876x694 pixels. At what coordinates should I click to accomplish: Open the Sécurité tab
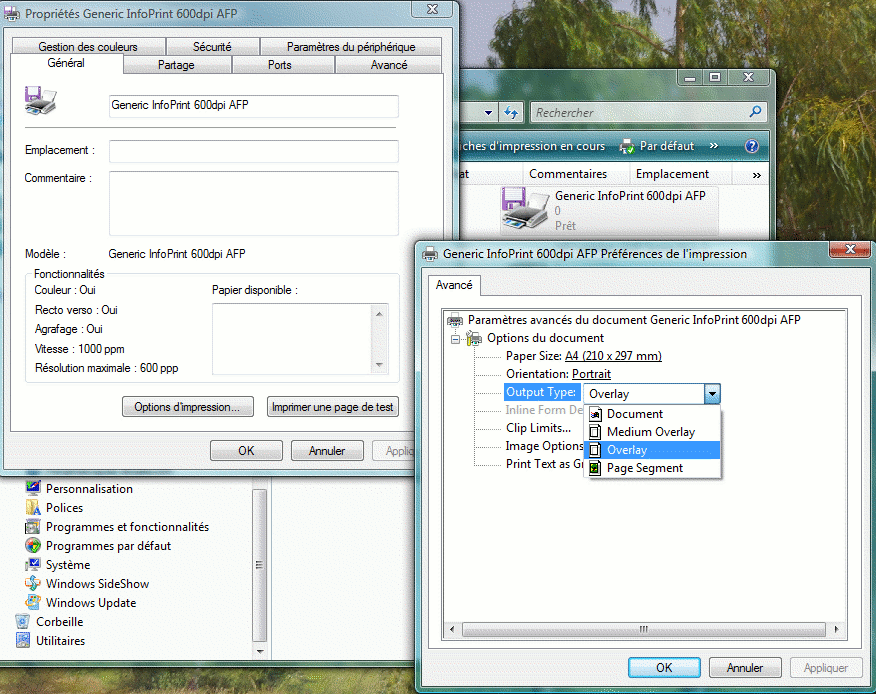212,46
